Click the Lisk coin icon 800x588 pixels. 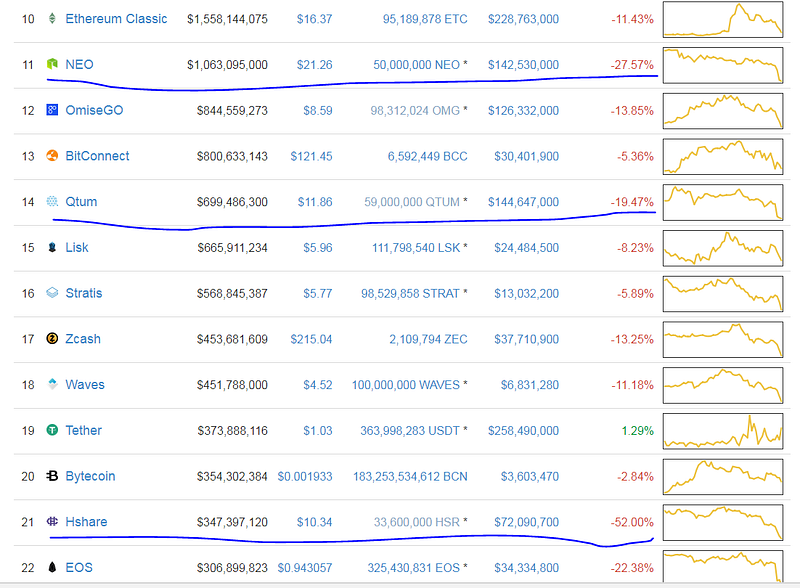pyautogui.click(x=52, y=248)
